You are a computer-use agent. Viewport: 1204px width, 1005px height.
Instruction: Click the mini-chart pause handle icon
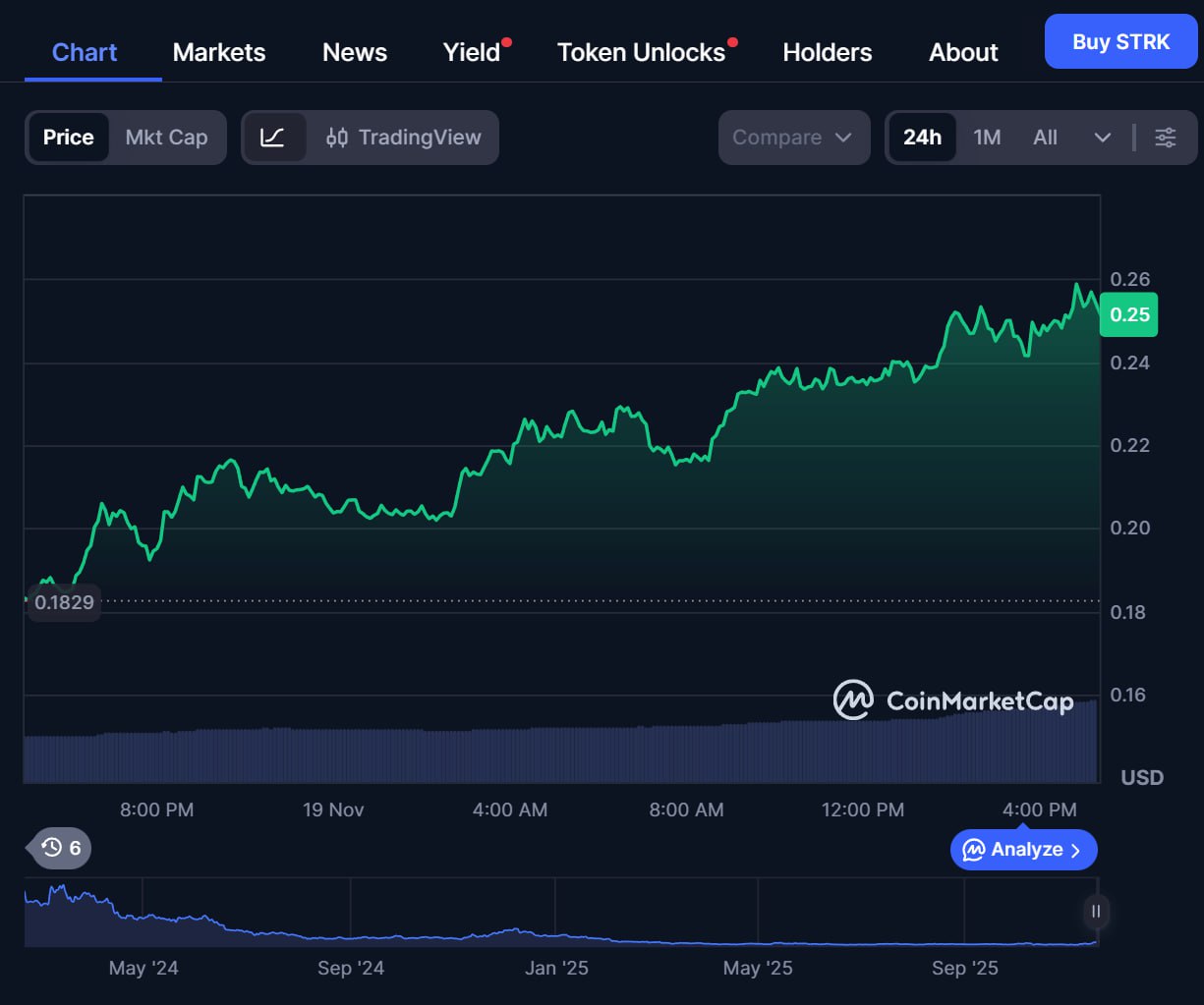[1096, 912]
